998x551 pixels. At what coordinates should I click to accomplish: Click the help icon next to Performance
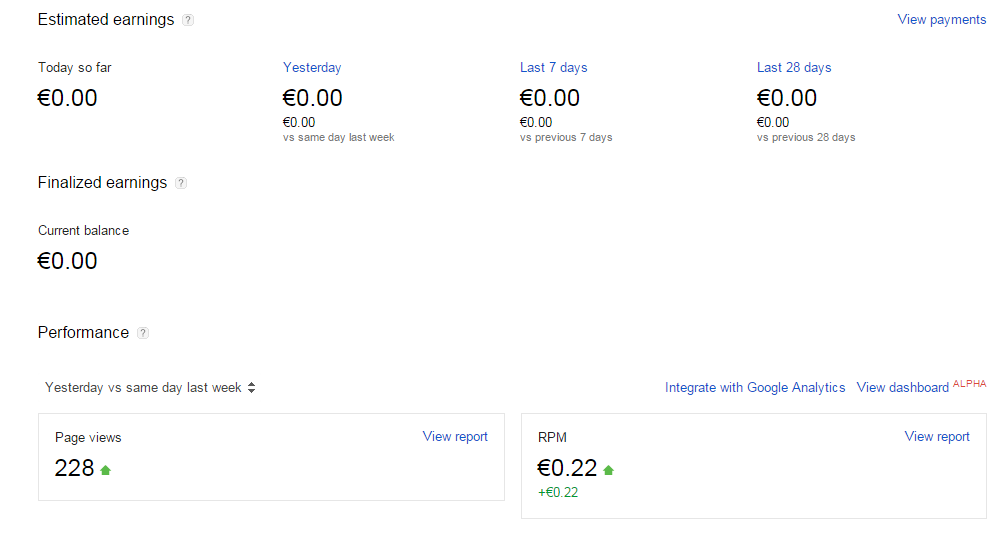click(143, 333)
